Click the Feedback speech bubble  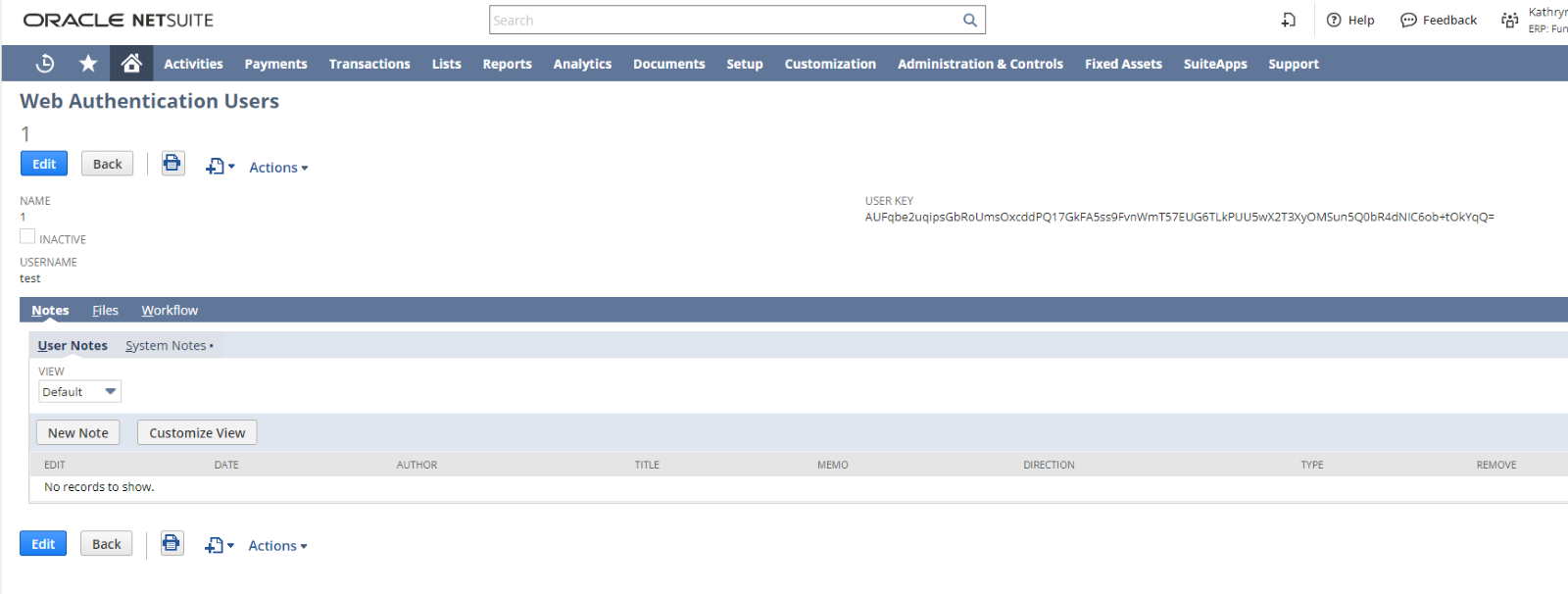pyautogui.click(x=1408, y=21)
